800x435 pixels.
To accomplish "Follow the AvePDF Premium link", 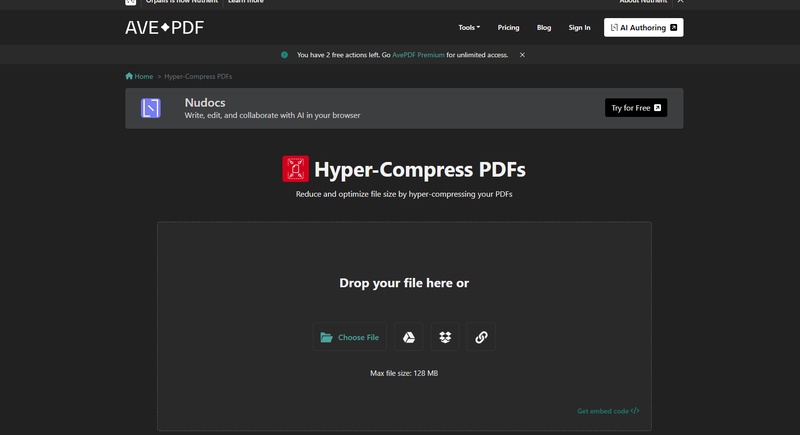I will click(x=418, y=55).
